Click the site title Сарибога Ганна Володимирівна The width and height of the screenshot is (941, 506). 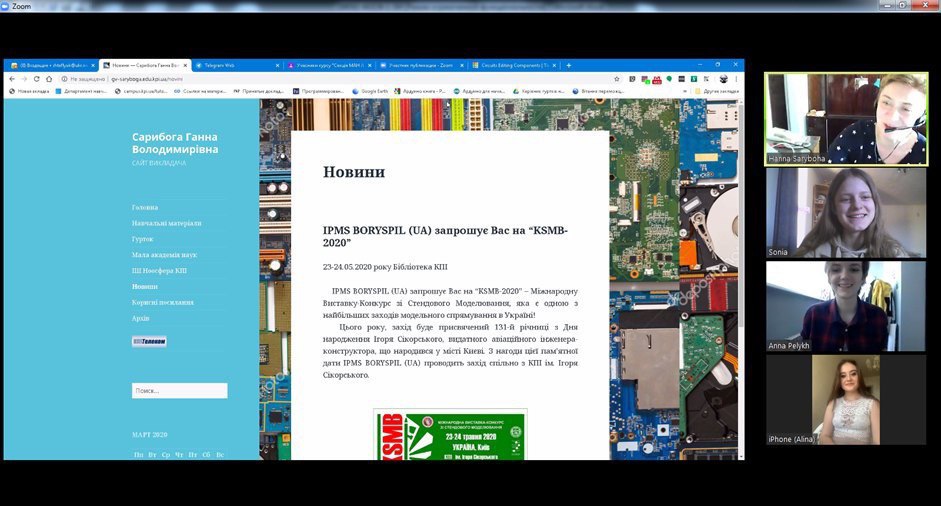(175, 143)
